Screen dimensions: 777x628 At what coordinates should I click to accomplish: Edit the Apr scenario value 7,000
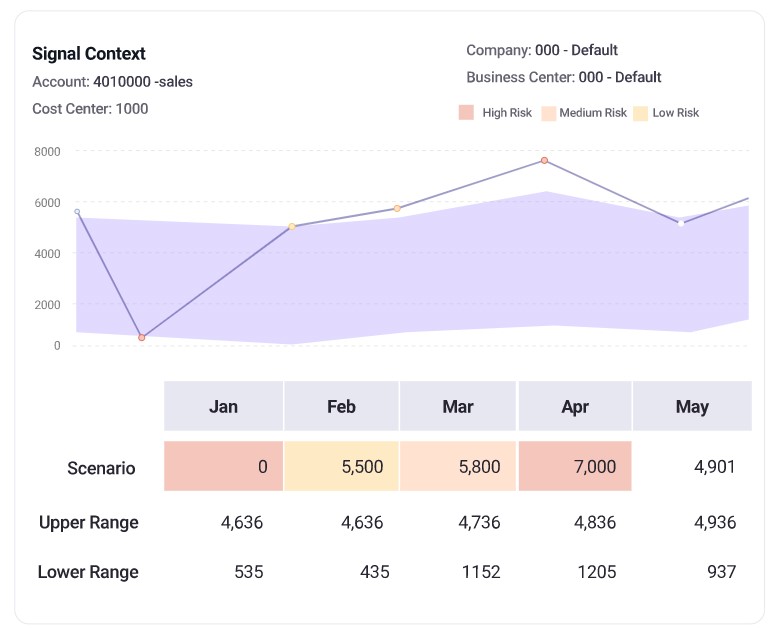point(575,466)
